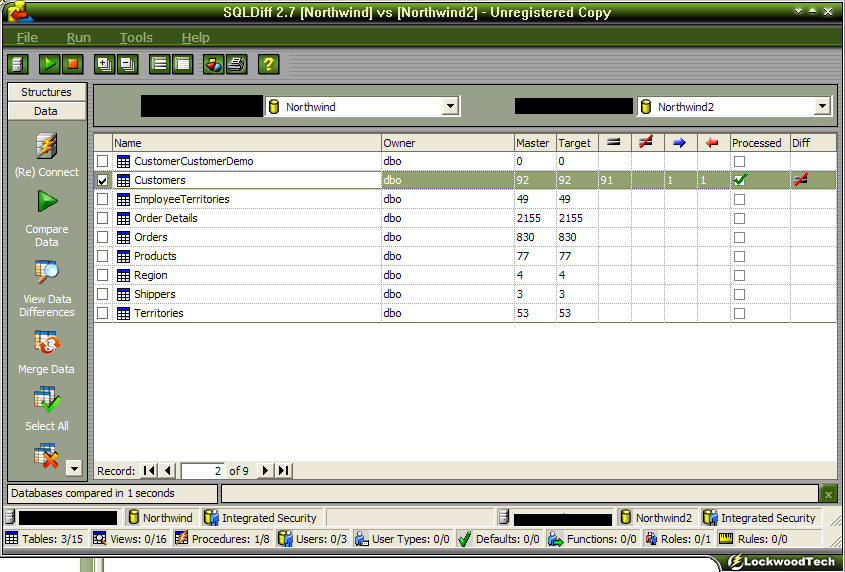845x572 pixels.
Task: Switch to the Data tab
Action: tap(46, 111)
